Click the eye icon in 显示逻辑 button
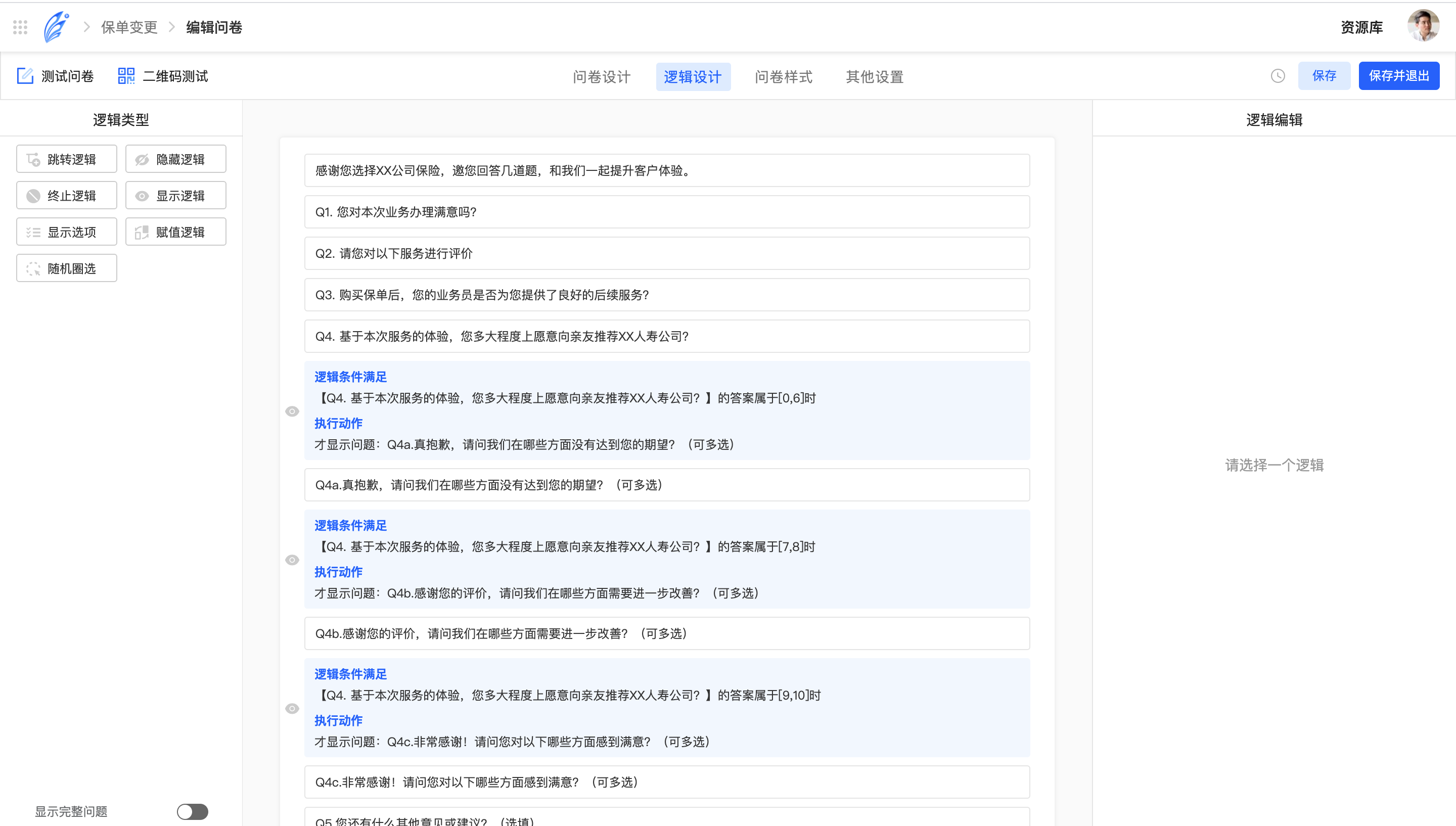 pyautogui.click(x=142, y=196)
